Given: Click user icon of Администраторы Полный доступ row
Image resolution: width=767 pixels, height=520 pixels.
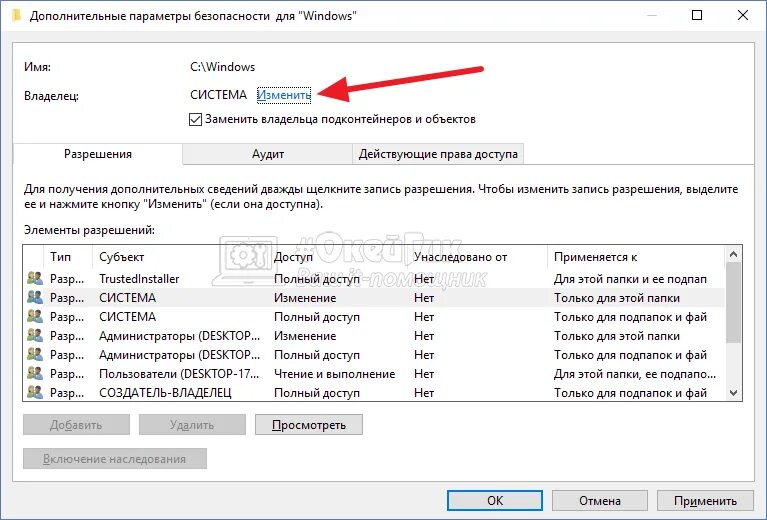Looking at the screenshot, I should coord(35,355).
